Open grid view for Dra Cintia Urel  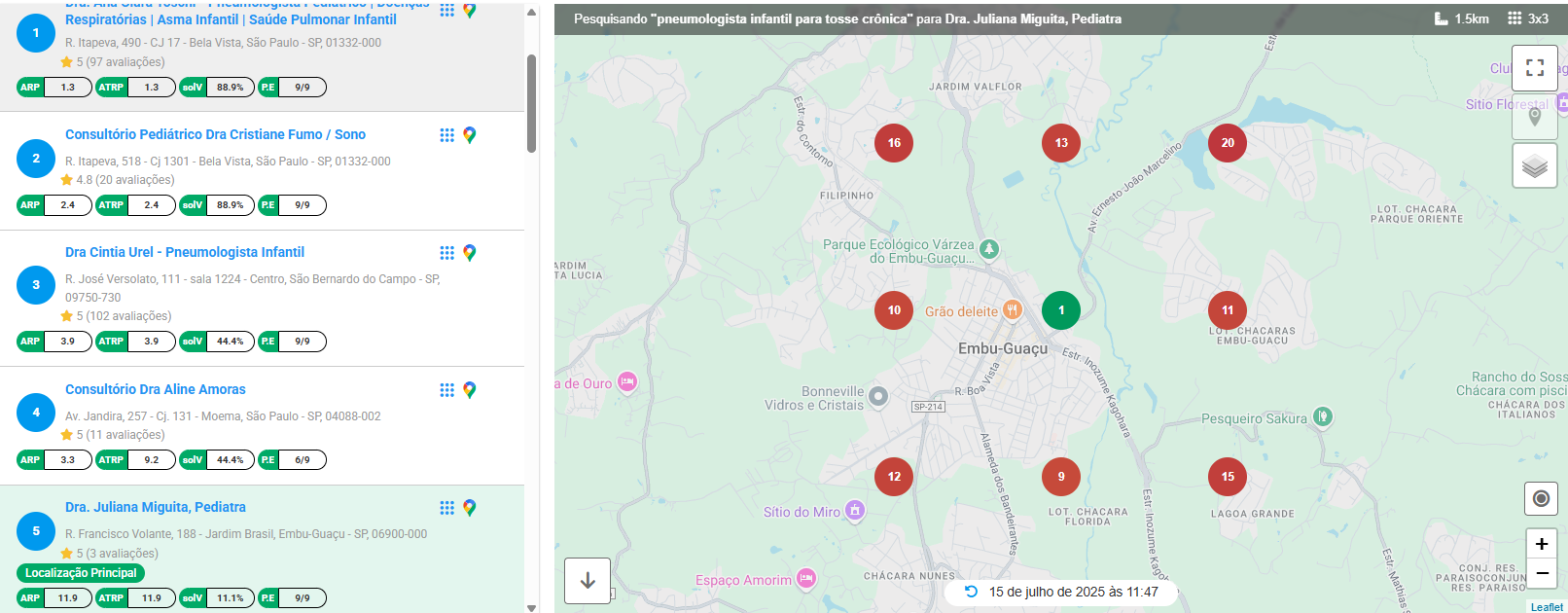pyautogui.click(x=446, y=253)
